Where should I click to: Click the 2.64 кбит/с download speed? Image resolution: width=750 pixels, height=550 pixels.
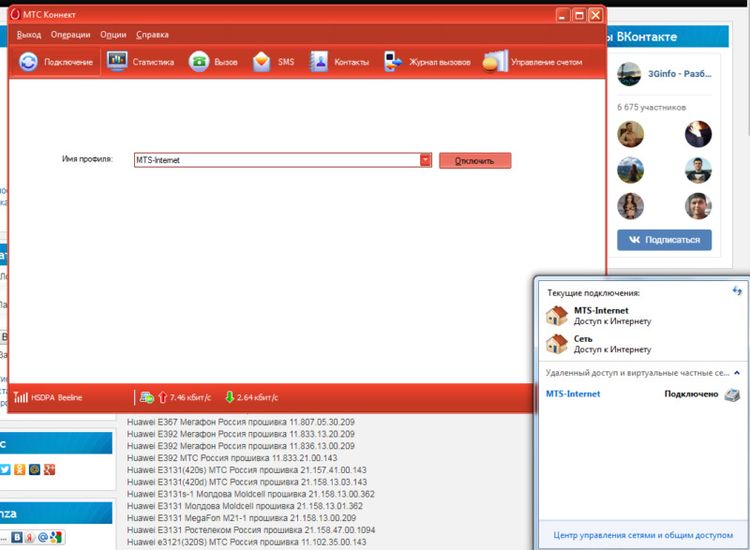tap(257, 397)
